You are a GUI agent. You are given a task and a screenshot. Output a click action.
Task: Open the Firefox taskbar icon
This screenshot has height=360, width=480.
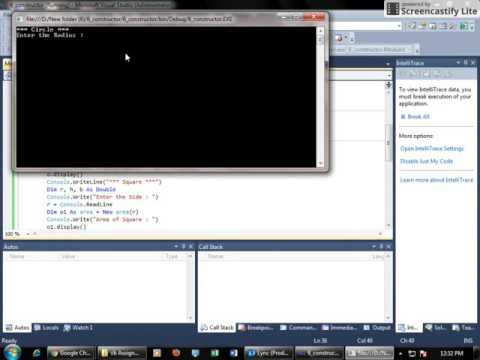[176, 353]
